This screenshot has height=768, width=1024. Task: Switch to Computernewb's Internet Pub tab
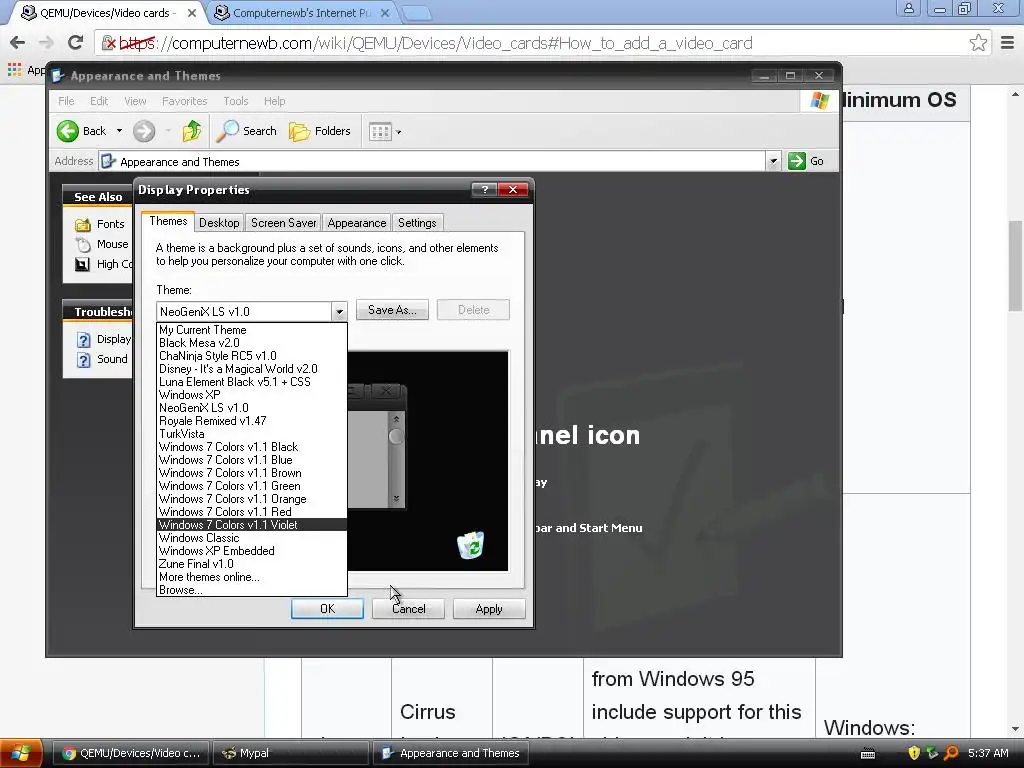point(300,12)
